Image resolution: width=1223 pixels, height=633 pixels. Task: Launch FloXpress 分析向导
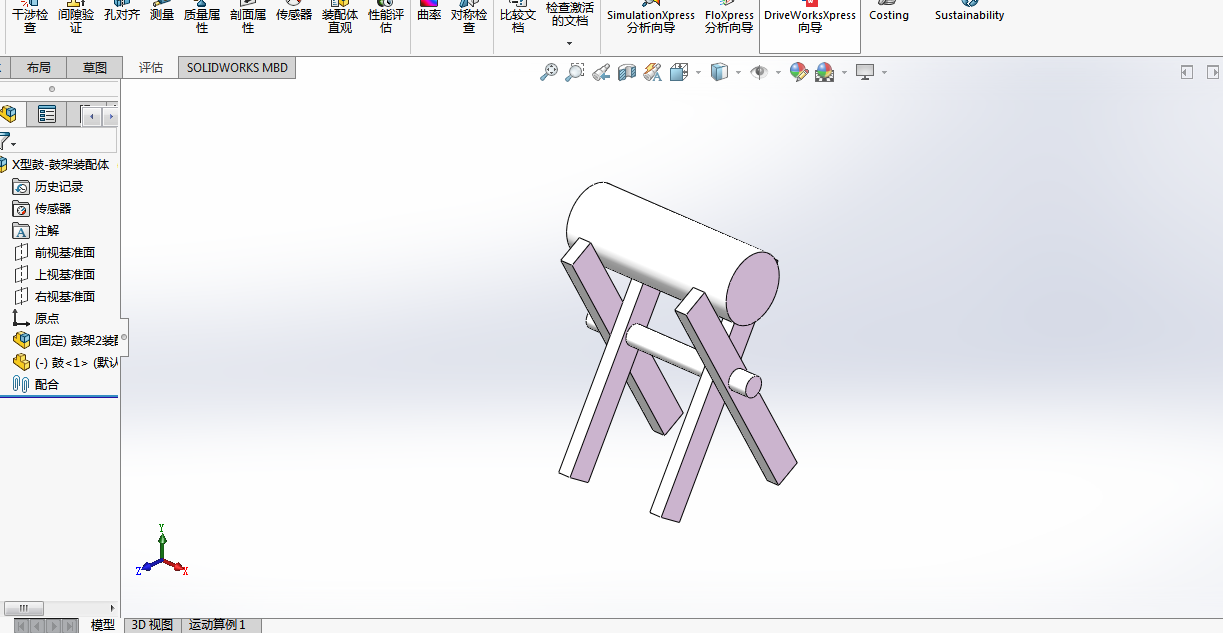click(x=729, y=17)
